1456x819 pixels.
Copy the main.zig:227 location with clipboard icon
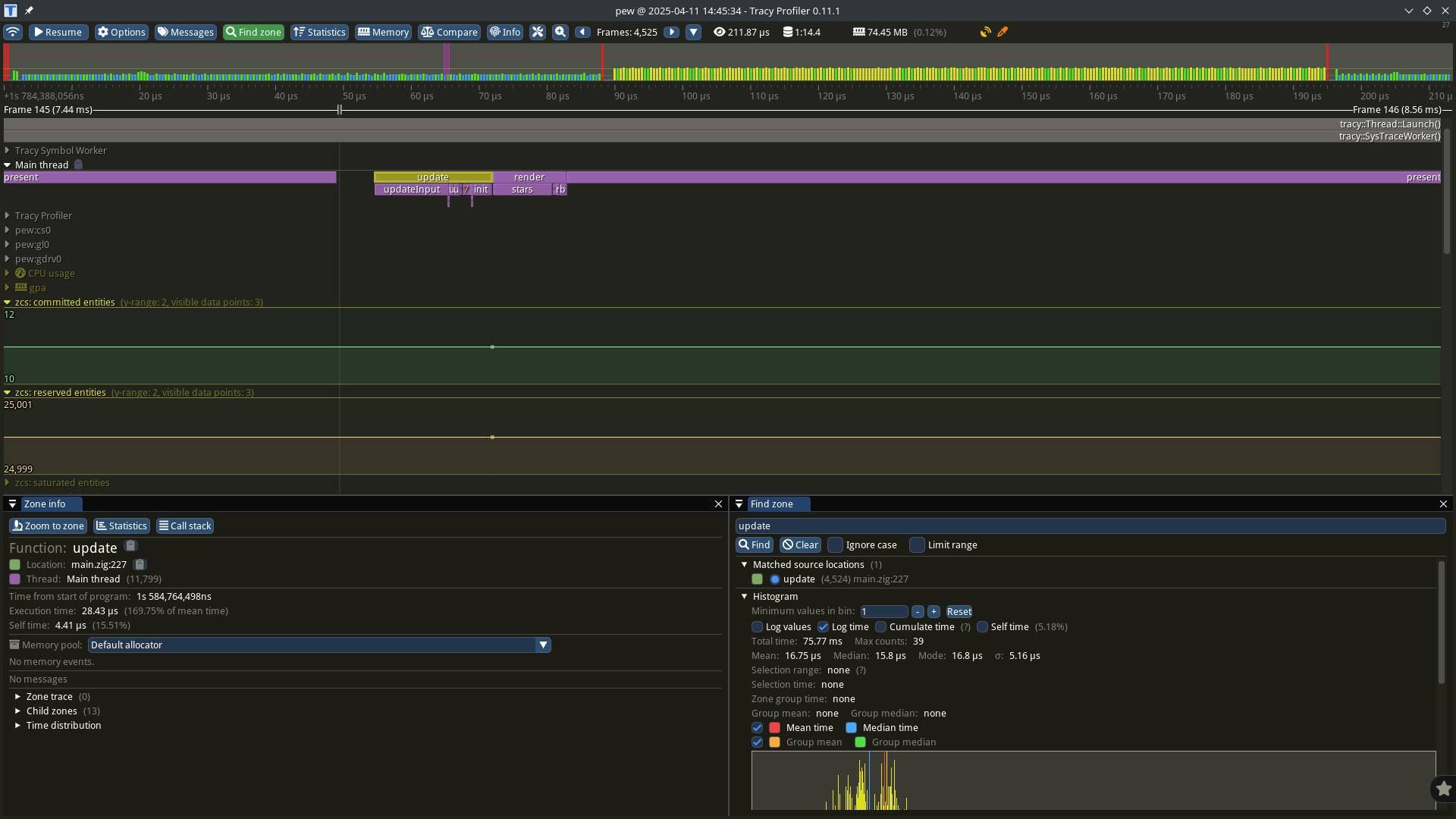[x=140, y=564]
